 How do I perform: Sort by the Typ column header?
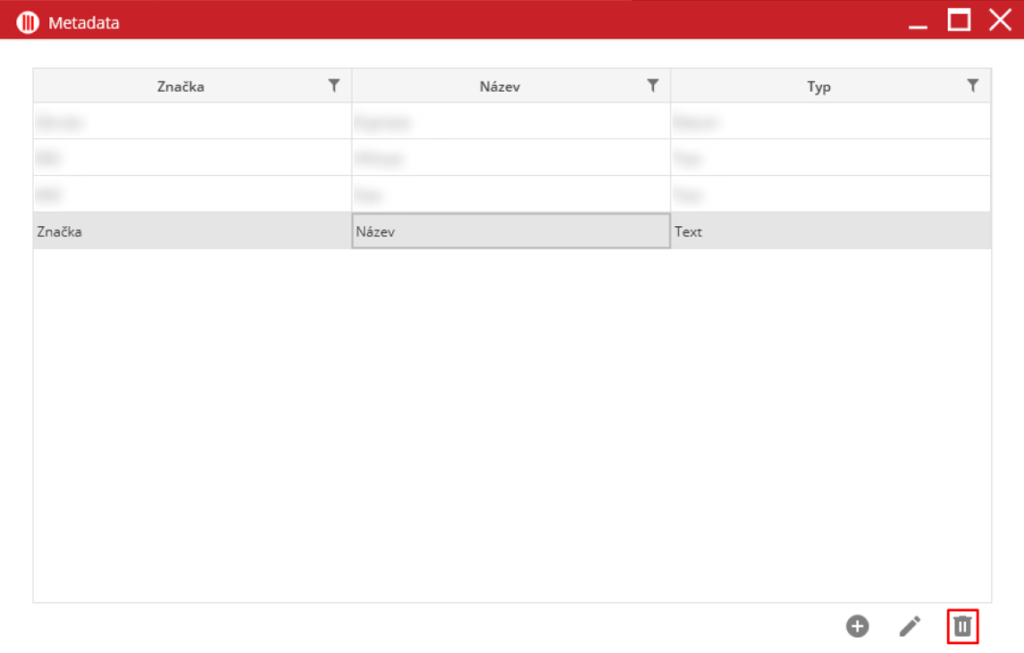pyautogui.click(x=819, y=87)
